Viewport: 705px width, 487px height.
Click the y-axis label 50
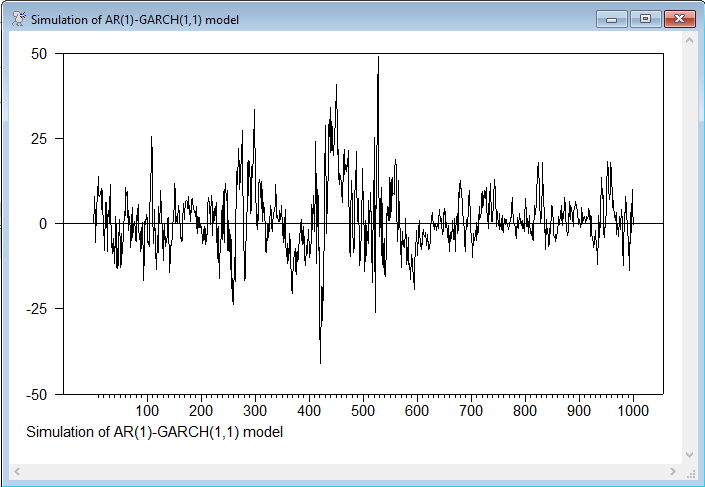click(x=39, y=53)
